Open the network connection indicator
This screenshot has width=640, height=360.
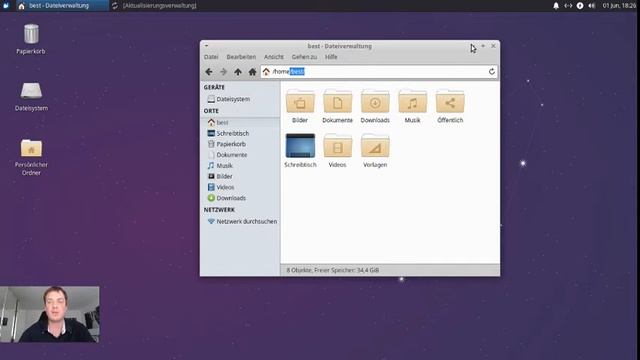(568, 6)
